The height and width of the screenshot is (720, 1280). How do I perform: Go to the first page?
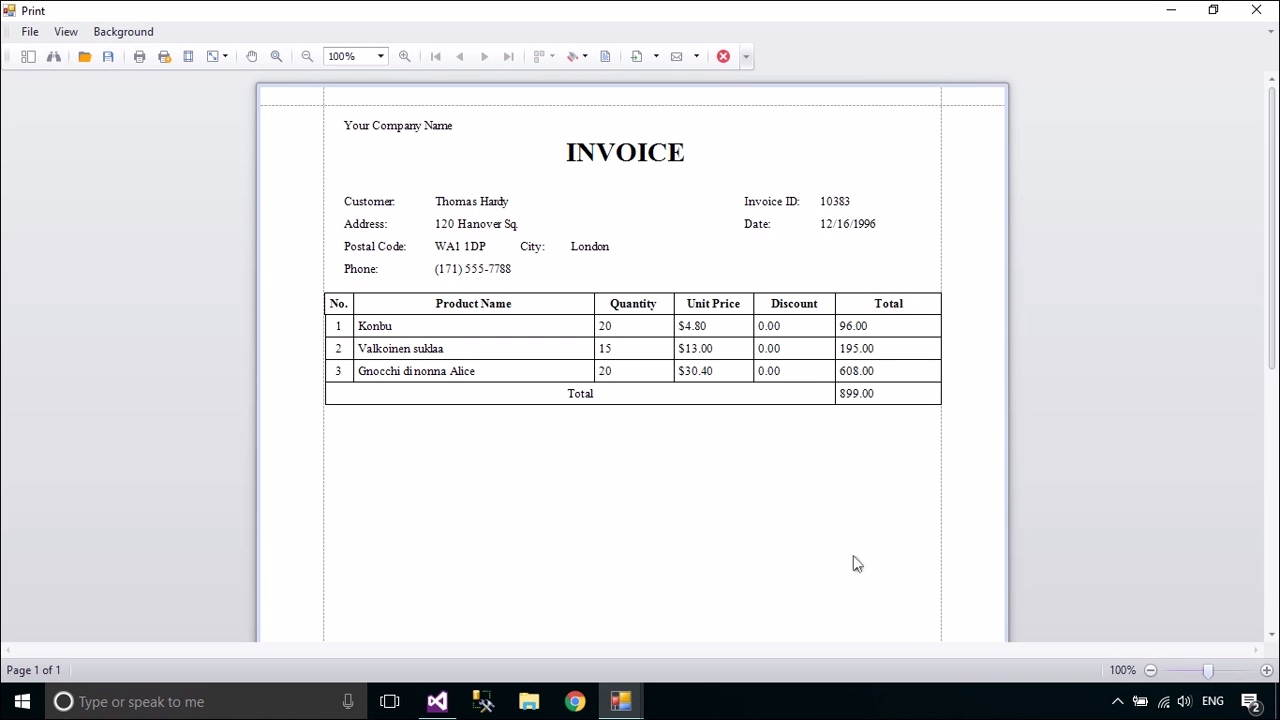[436, 57]
